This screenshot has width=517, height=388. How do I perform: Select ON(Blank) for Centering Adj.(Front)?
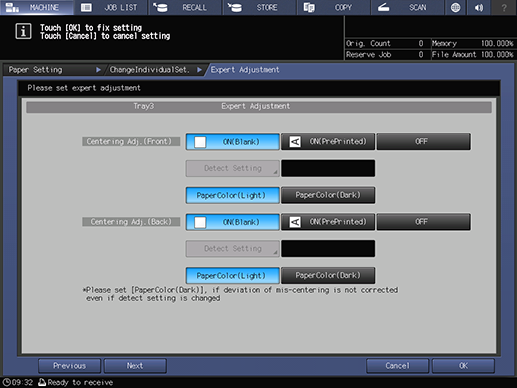(x=232, y=142)
